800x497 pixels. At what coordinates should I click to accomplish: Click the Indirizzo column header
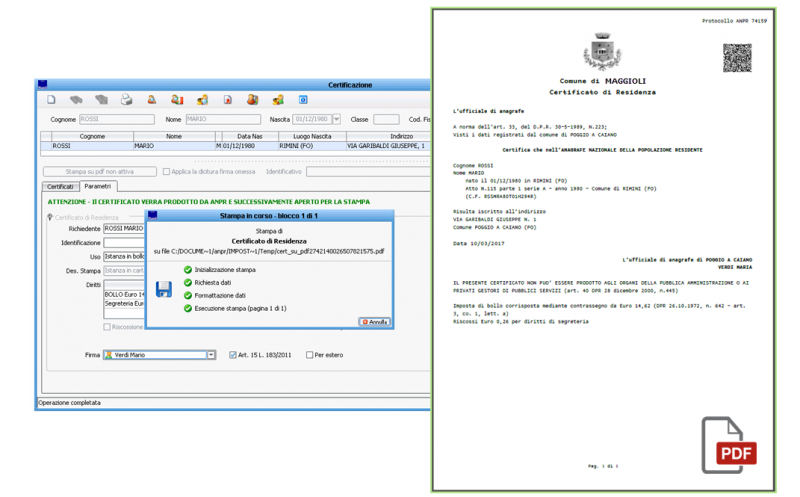click(x=388, y=136)
